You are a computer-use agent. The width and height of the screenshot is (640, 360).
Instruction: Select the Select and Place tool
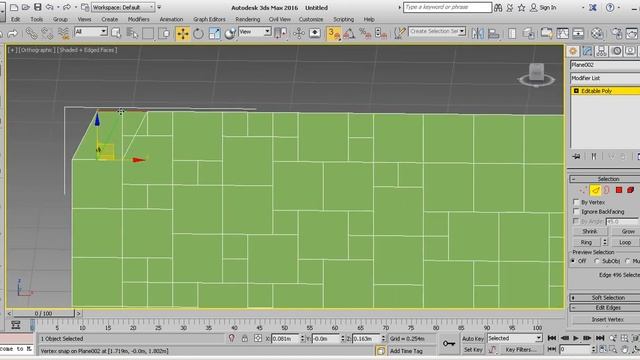230,33
